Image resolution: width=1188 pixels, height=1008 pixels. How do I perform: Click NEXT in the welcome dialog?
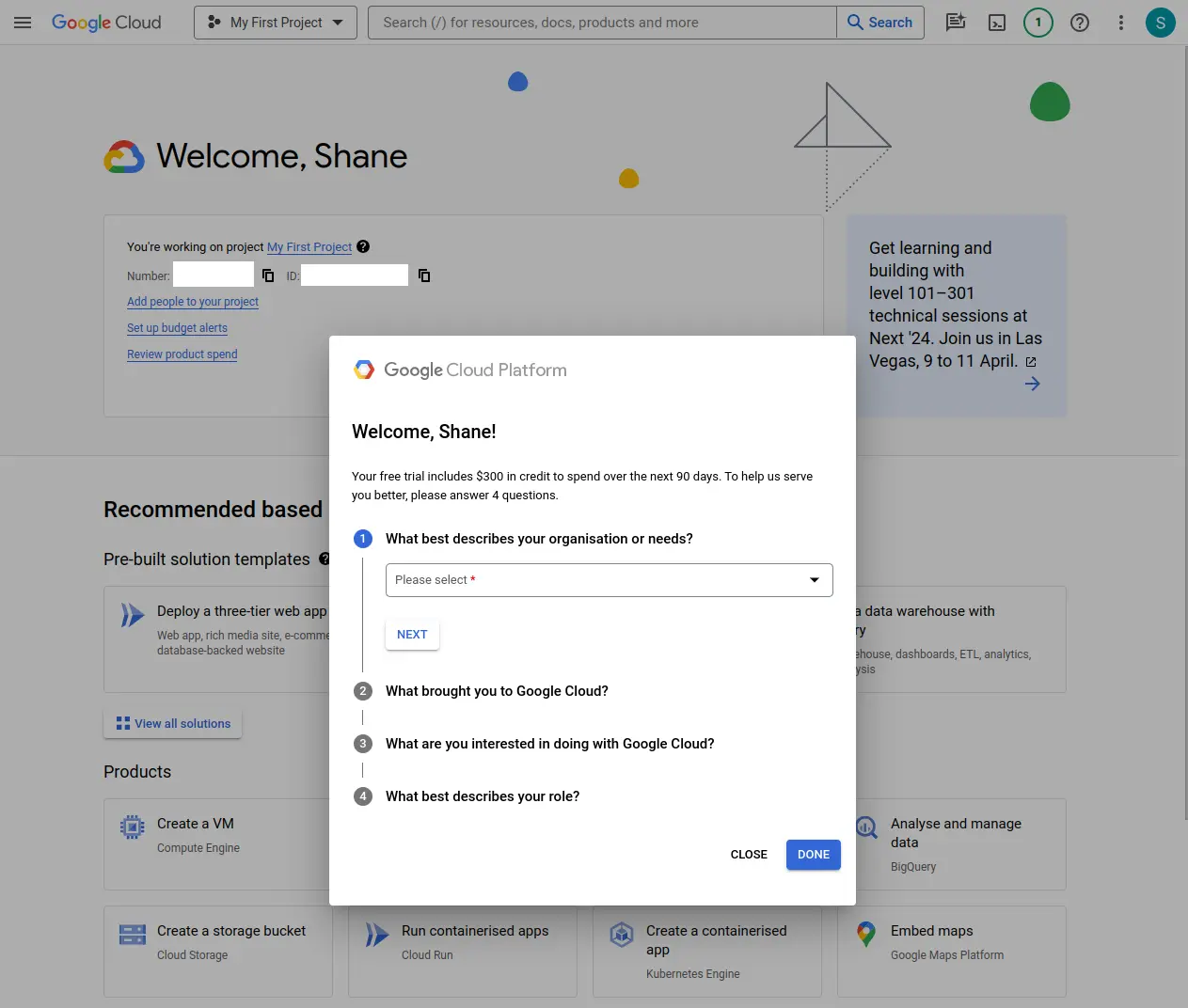[412, 635]
